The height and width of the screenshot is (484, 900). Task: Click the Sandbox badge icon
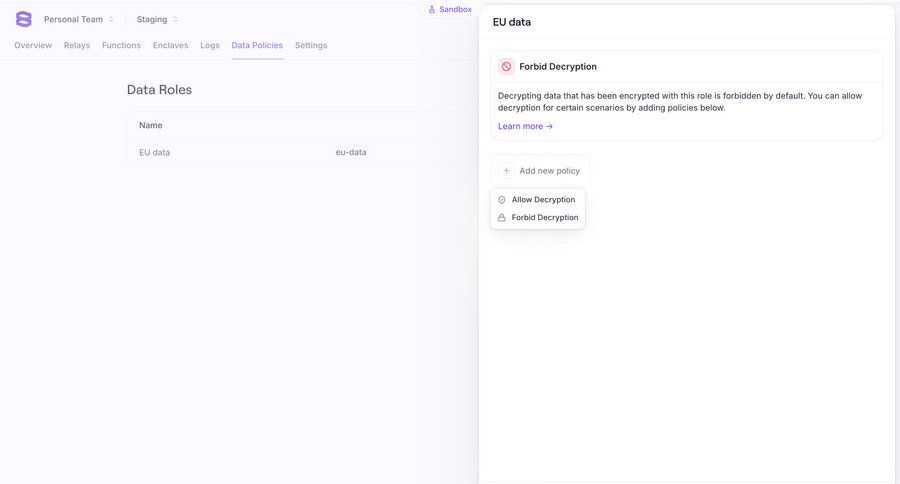coord(432,9)
